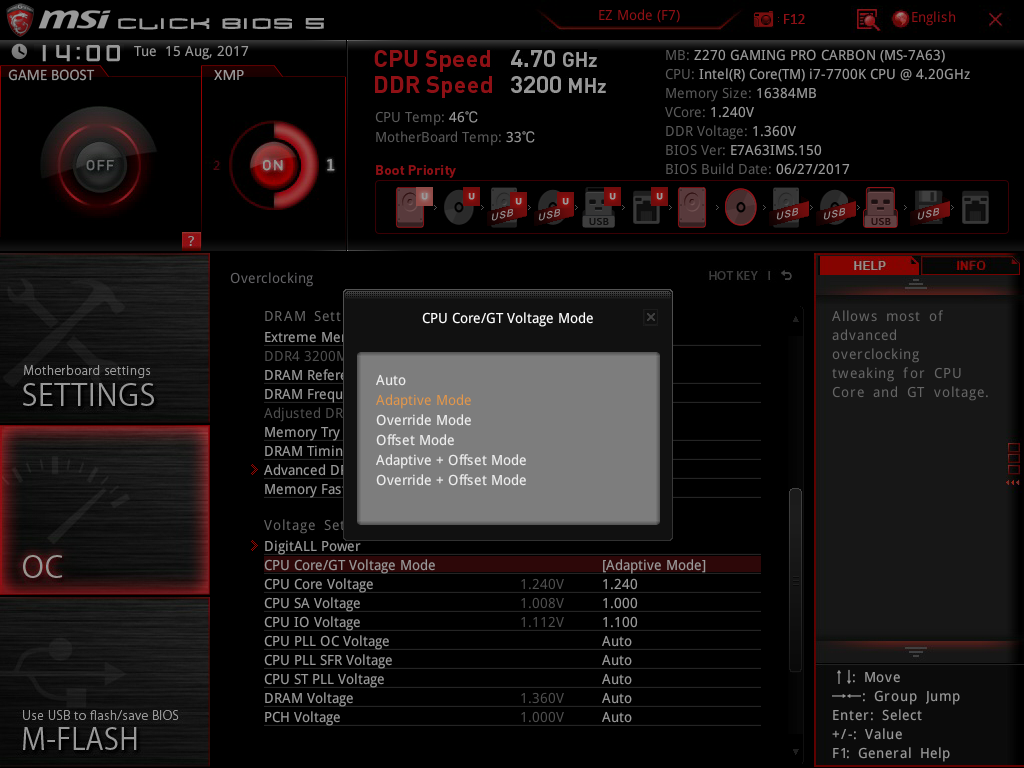The height and width of the screenshot is (768, 1024).
Task: Choose Auto in the voltage mode list
Action: [x=391, y=380]
